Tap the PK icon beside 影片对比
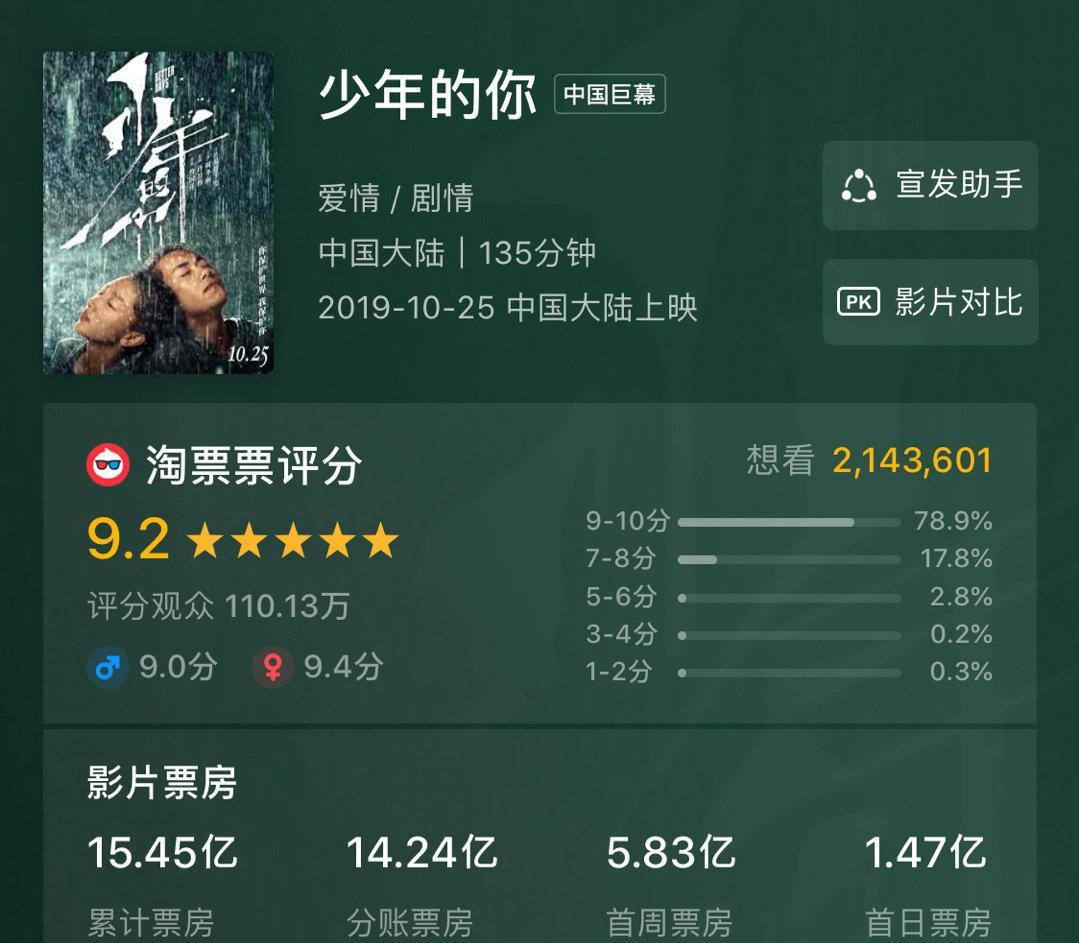Image resolution: width=1079 pixels, height=943 pixels. click(858, 301)
